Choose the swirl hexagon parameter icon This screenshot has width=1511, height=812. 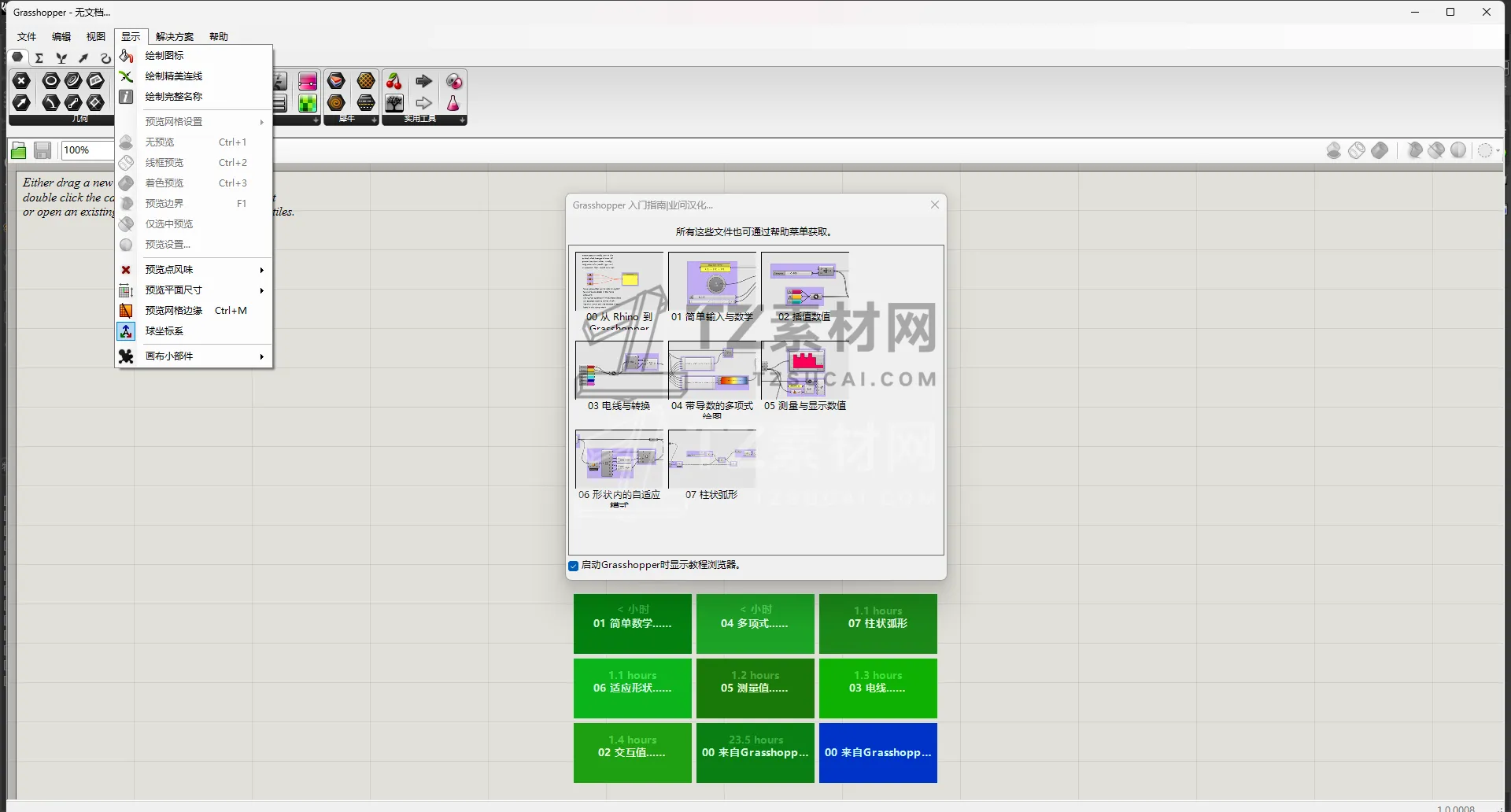(x=73, y=80)
